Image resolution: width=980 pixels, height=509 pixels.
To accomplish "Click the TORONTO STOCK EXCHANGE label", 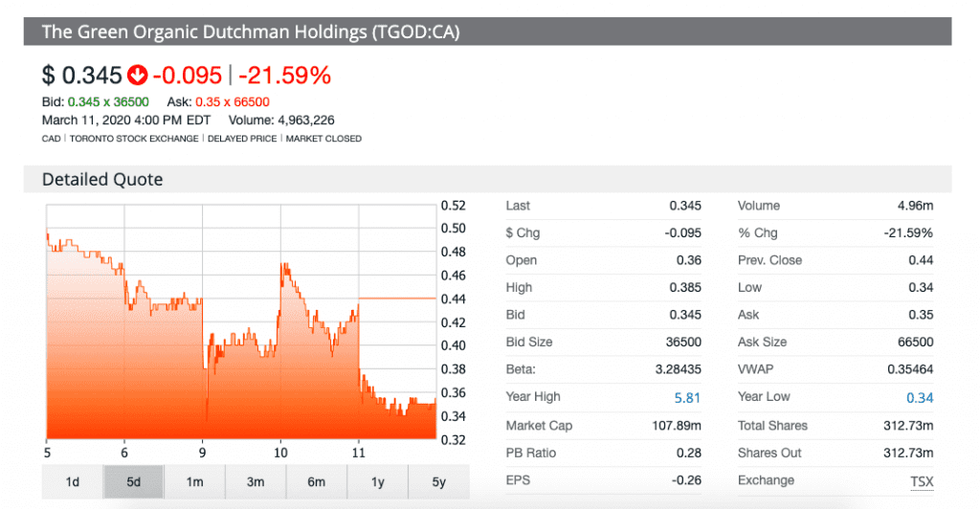I will tap(134, 138).
